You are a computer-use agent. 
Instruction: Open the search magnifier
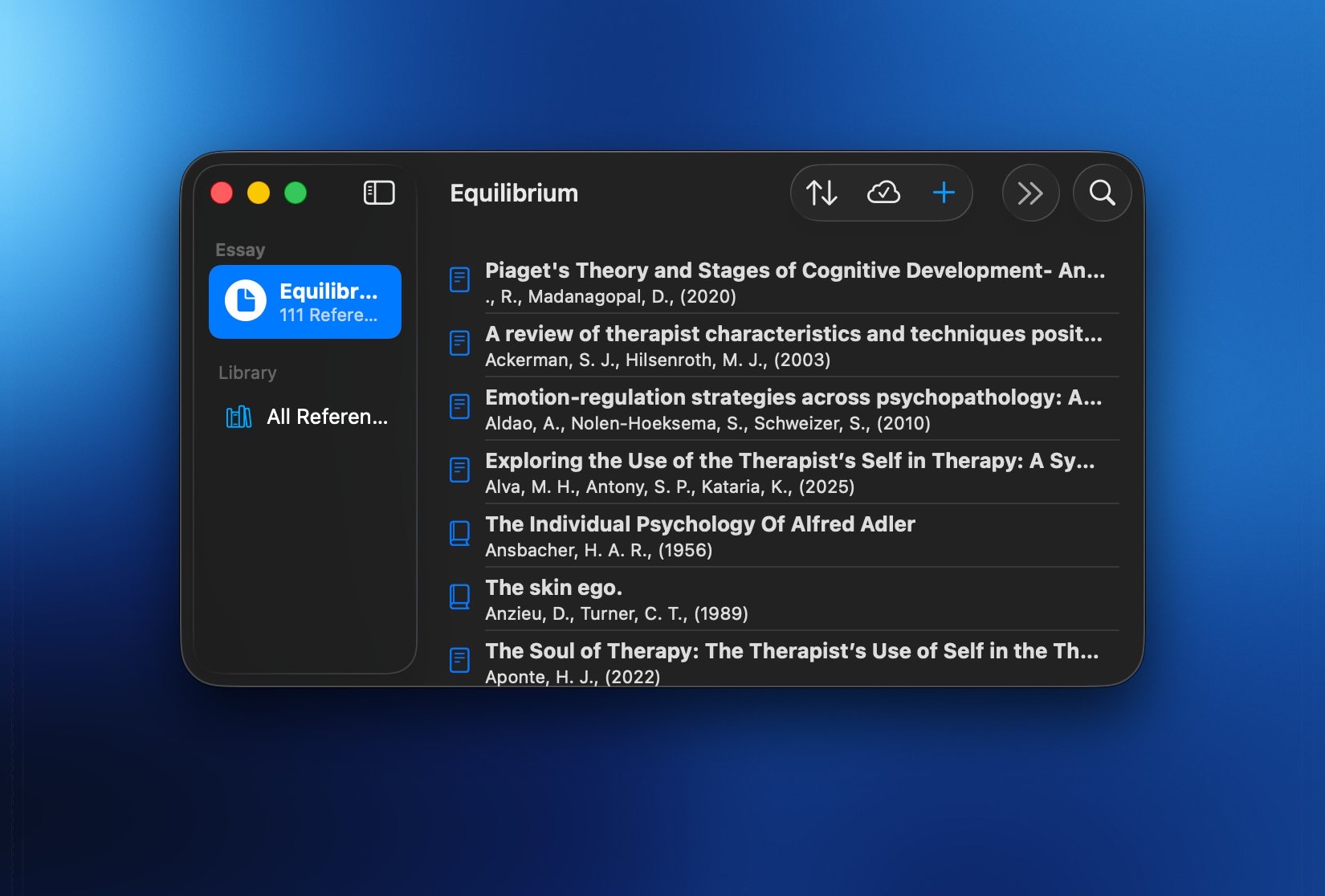[1102, 193]
